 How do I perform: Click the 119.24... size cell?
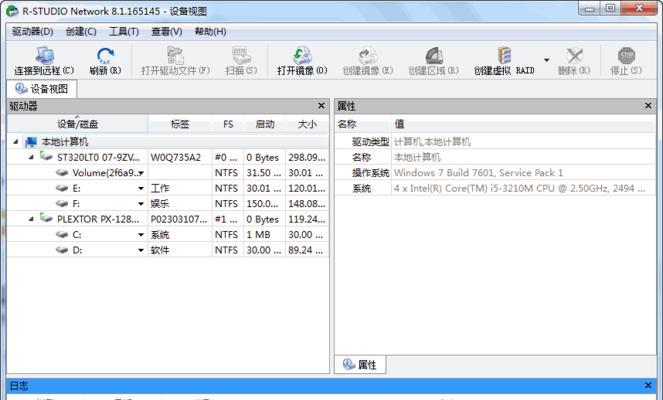pos(307,219)
